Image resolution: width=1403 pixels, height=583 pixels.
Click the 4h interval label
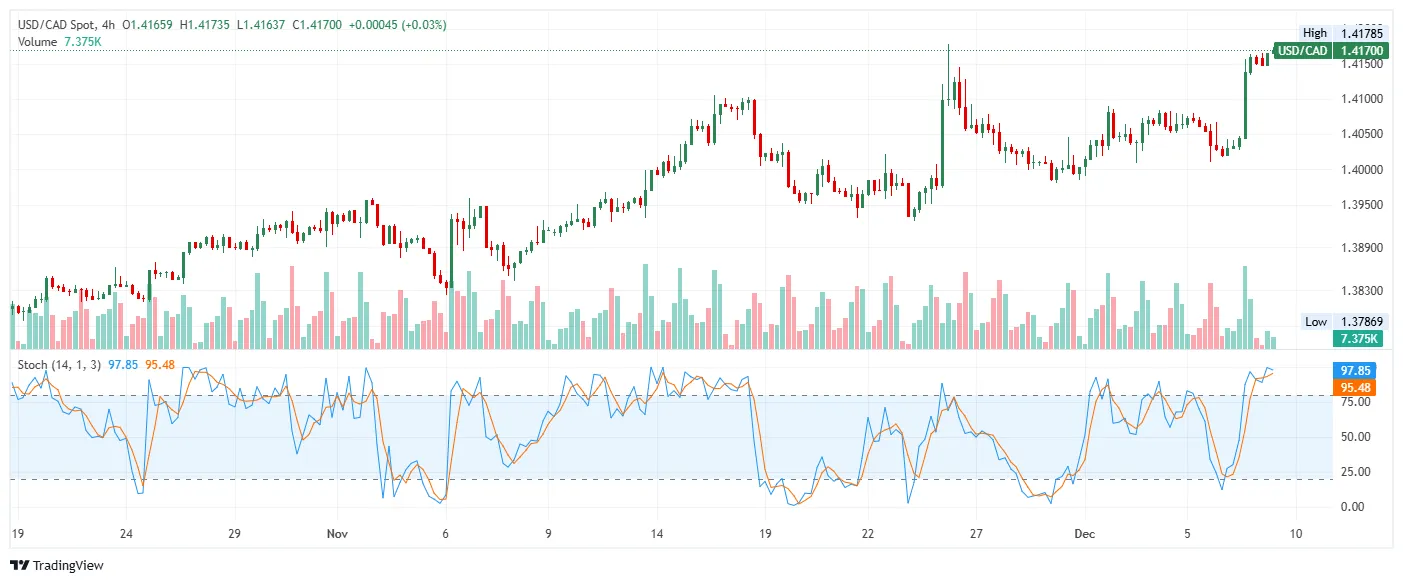(x=110, y=24)
